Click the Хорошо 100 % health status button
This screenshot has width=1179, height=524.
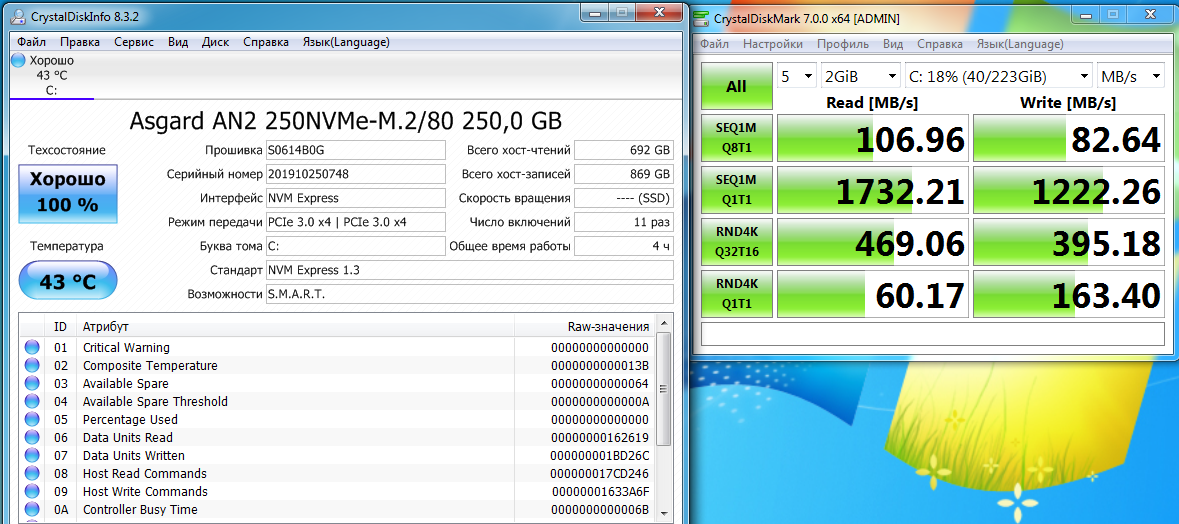68,193
